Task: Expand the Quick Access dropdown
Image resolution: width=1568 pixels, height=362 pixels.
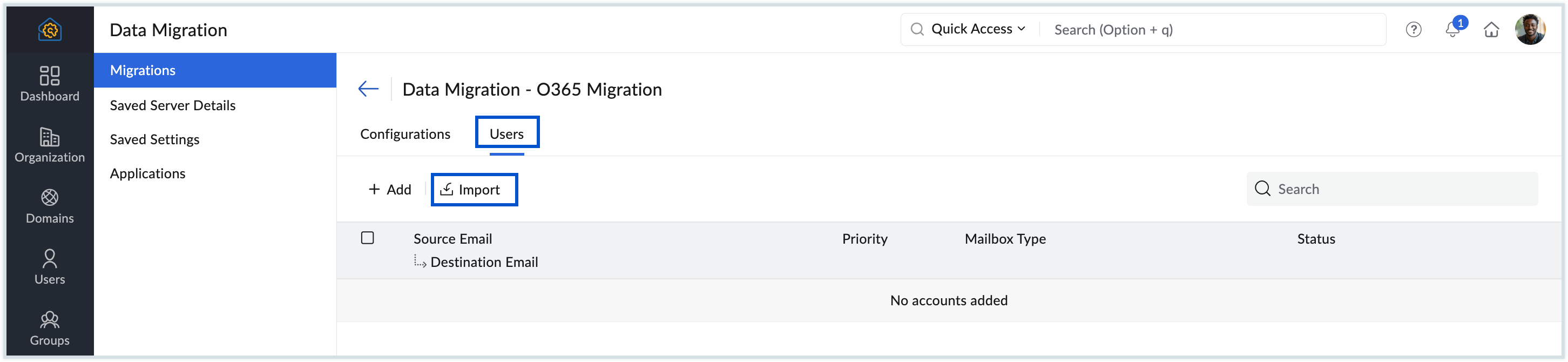Action: coord(977,29)
